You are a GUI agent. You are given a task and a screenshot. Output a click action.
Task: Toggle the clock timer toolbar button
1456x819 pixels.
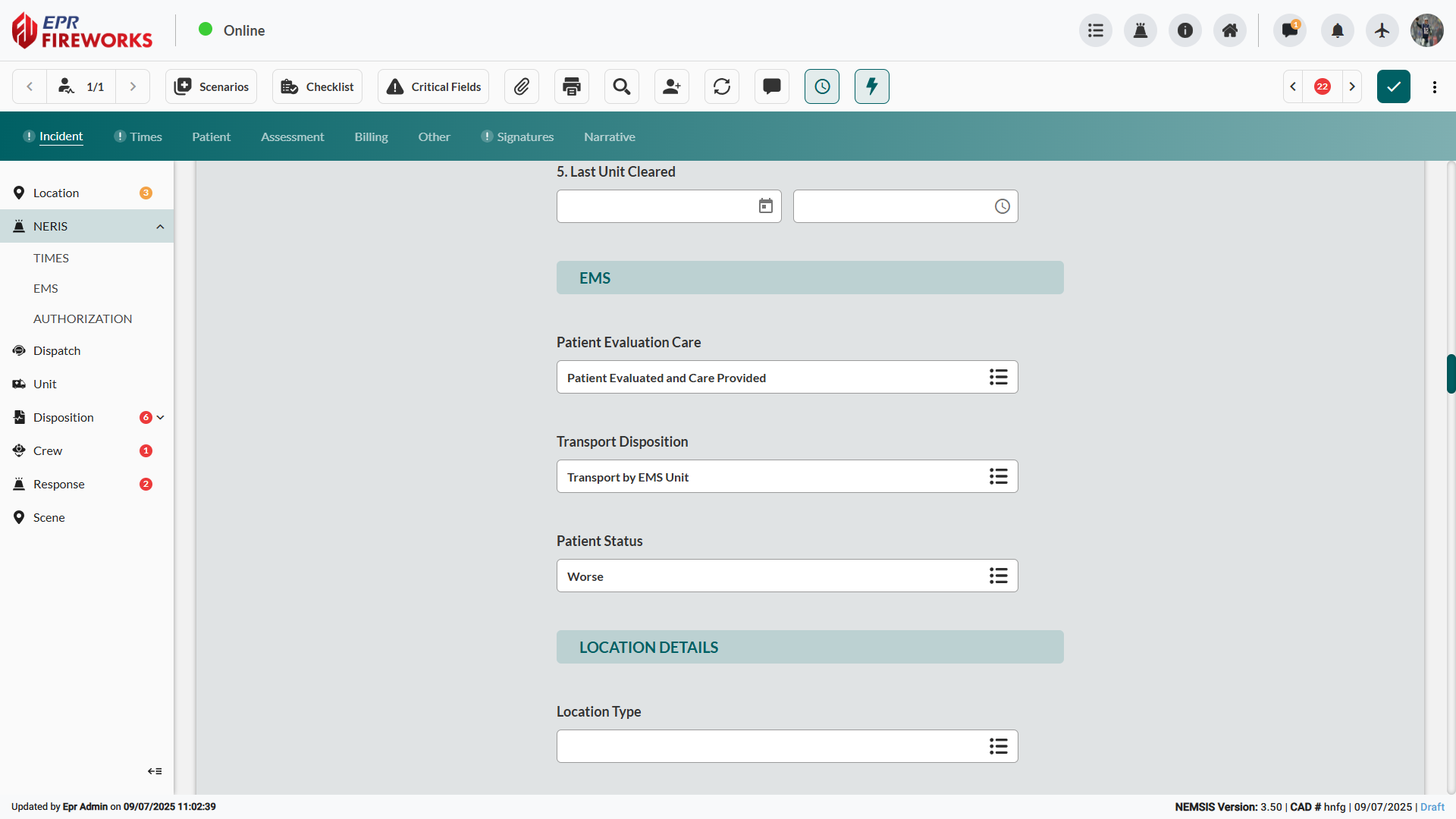pyautogui.click(x=822, y=86)
